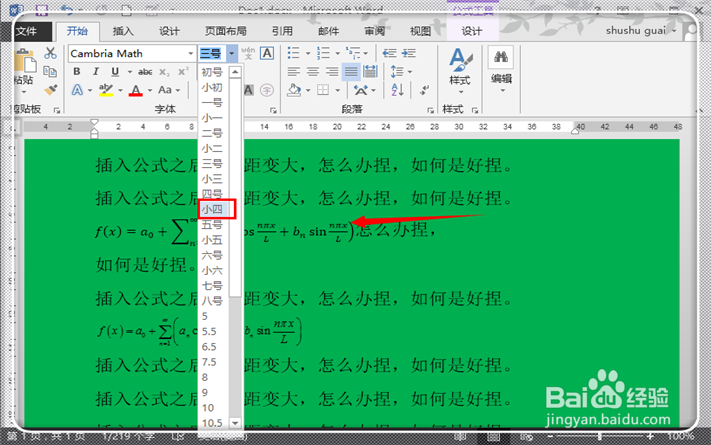The image size is (711, 445).
Task: Open the 文件 file menu
Action: (26, 31)
